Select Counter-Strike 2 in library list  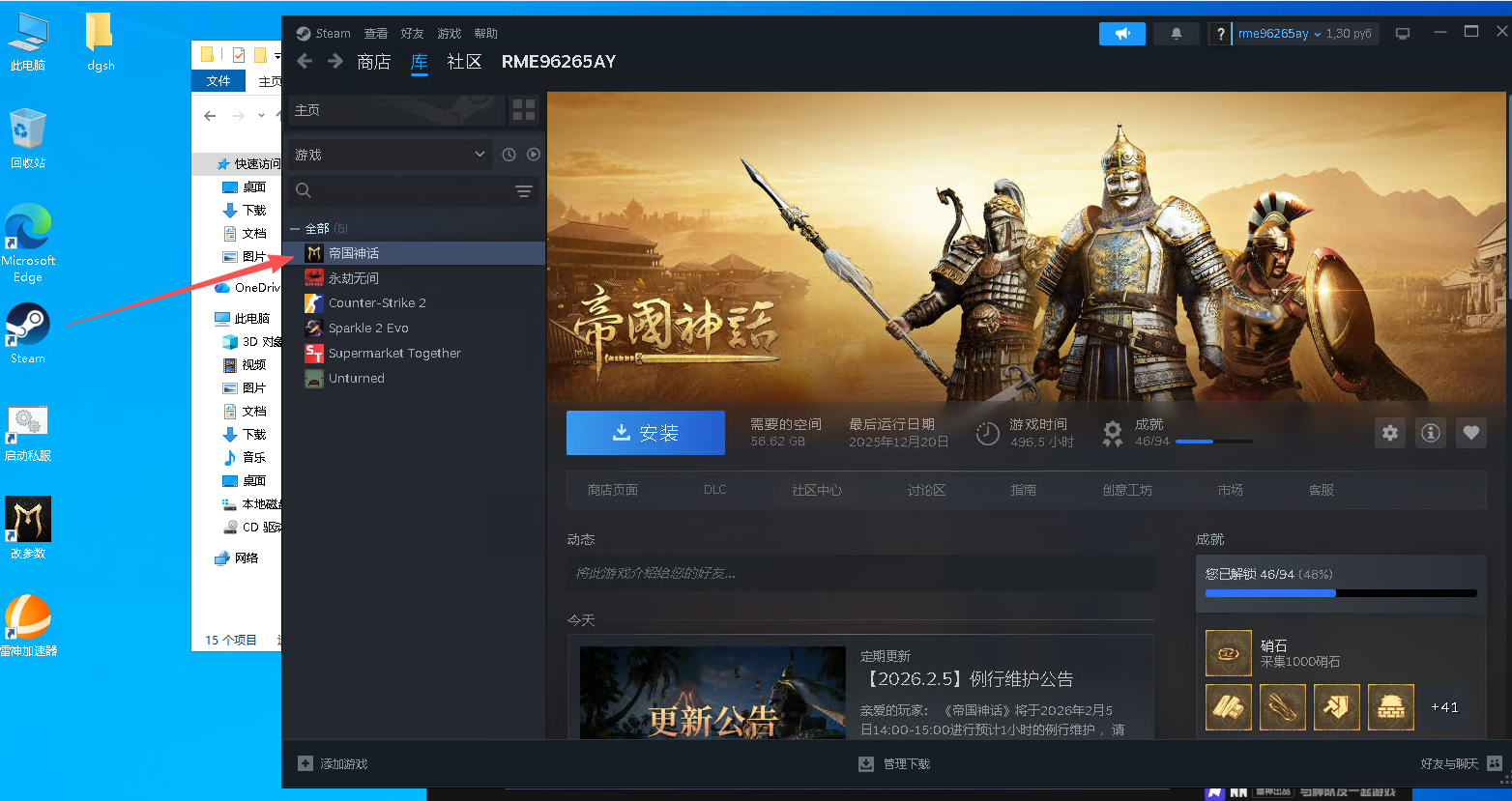coord(377,303)
